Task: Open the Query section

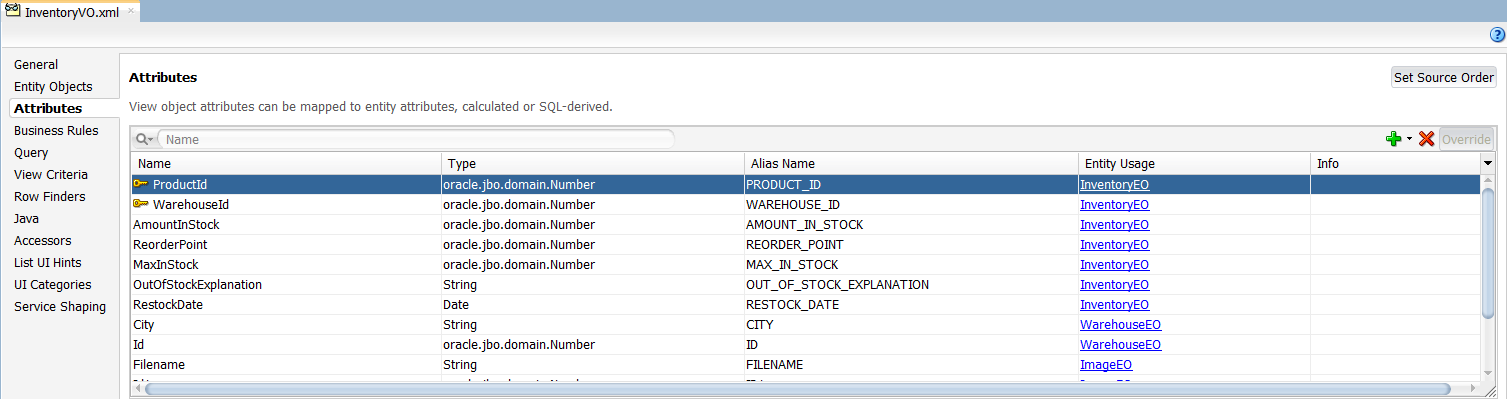Action: click(x=31, y=152)
